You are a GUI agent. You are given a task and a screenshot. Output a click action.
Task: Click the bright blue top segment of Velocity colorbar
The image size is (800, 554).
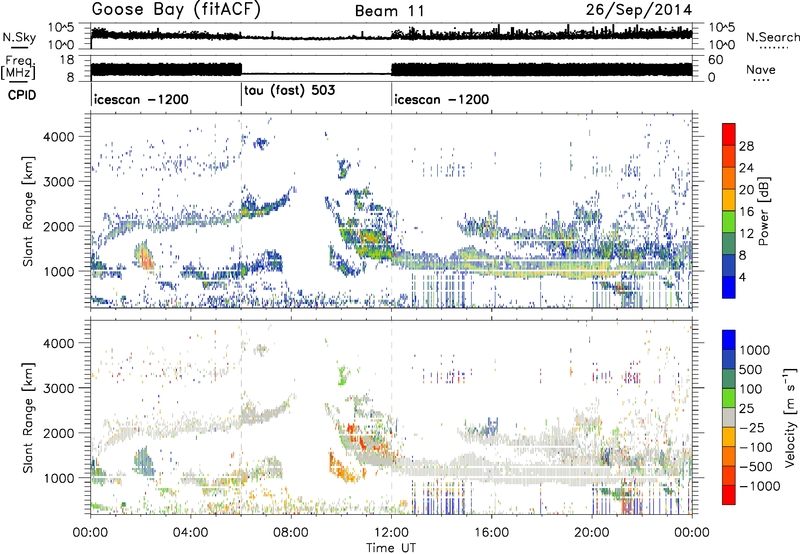(729, 340)
